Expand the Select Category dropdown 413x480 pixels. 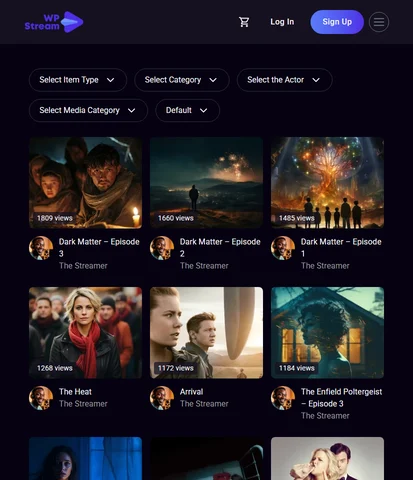(x=182, y=80)
